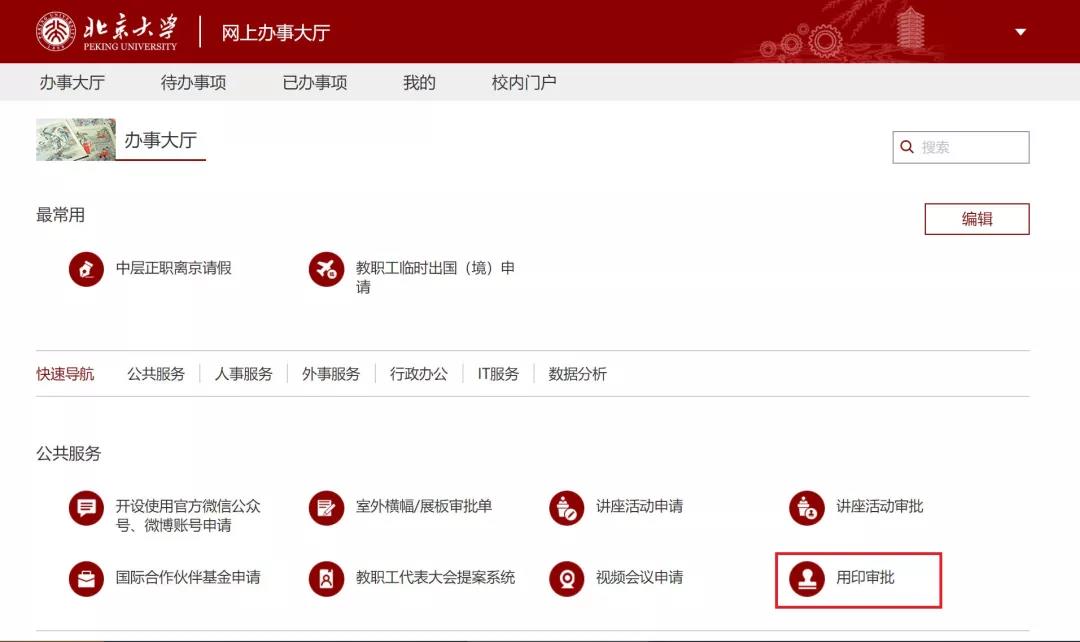1080x642 pixels.
Task: Click the 讲座活动审批 icon
Action: [806, 508]
